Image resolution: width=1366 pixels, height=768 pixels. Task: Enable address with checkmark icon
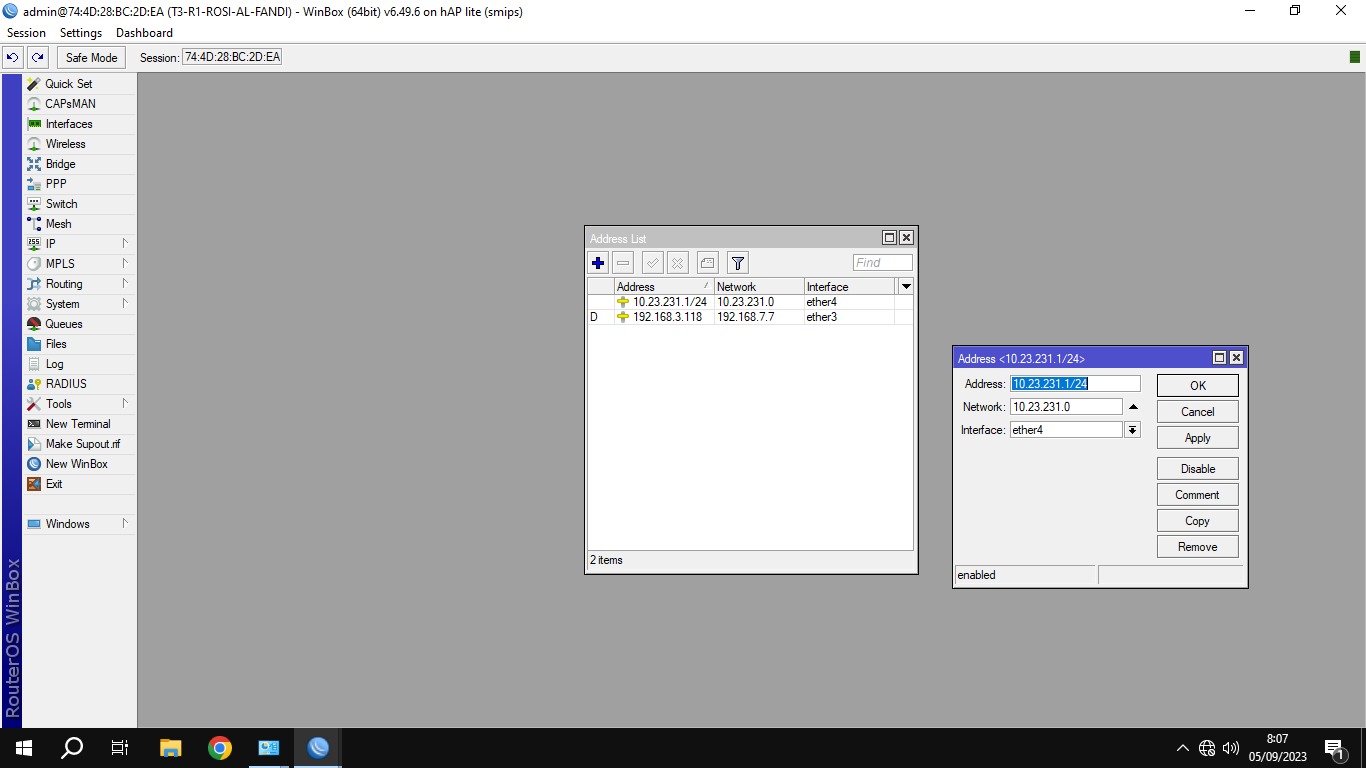[x=652, y=263]
